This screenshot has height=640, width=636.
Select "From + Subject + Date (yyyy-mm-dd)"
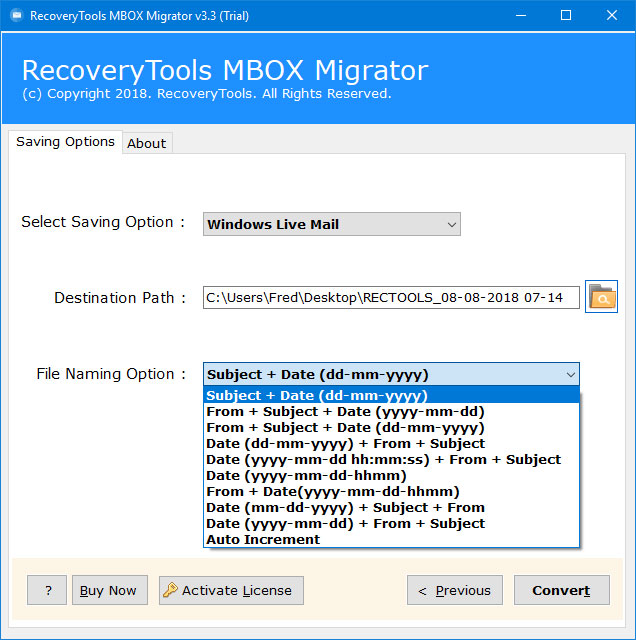pos(391,411)
